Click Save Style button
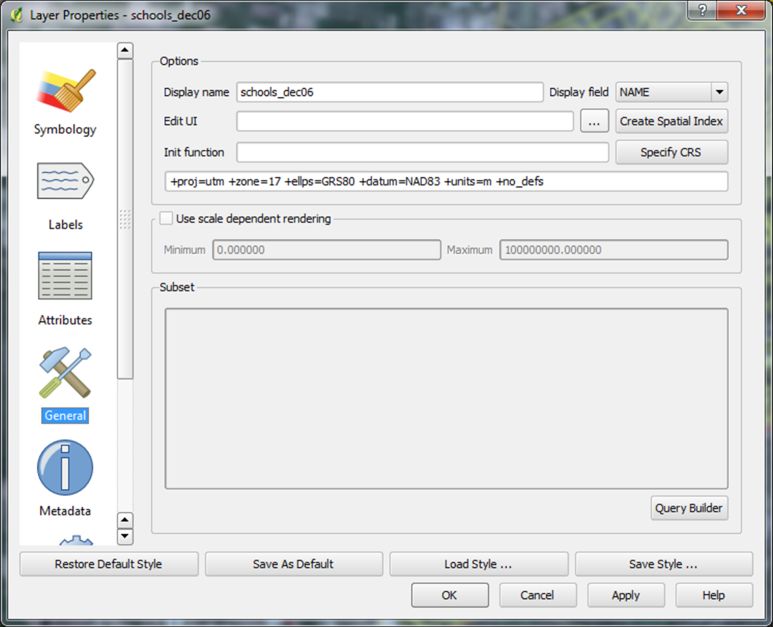 (x=664, y=564)
